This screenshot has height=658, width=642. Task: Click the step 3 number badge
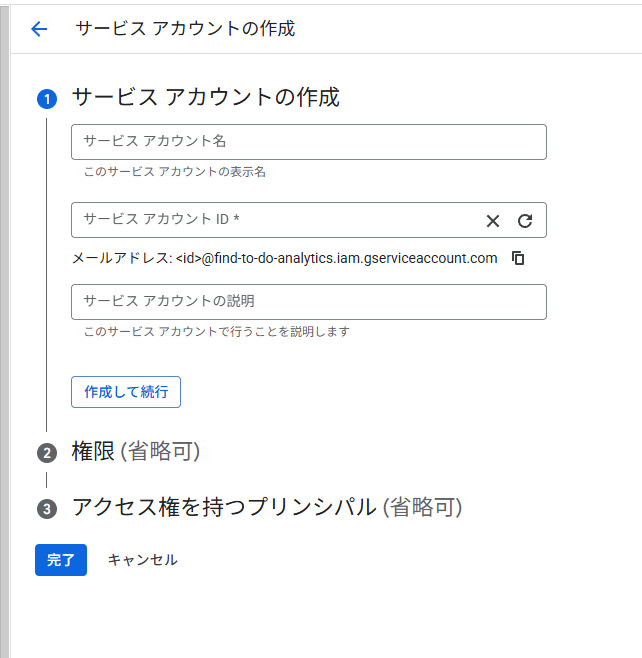click(x=47, y=509)
